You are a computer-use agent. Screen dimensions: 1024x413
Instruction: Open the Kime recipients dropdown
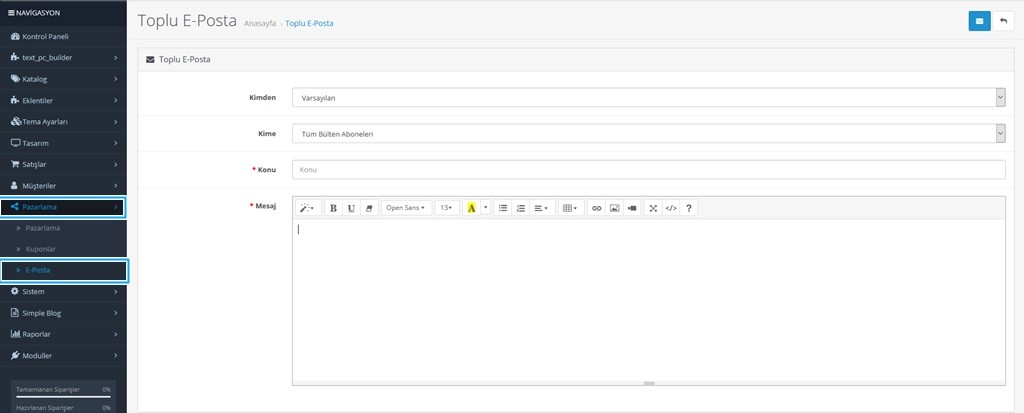(x=648, y=133)
